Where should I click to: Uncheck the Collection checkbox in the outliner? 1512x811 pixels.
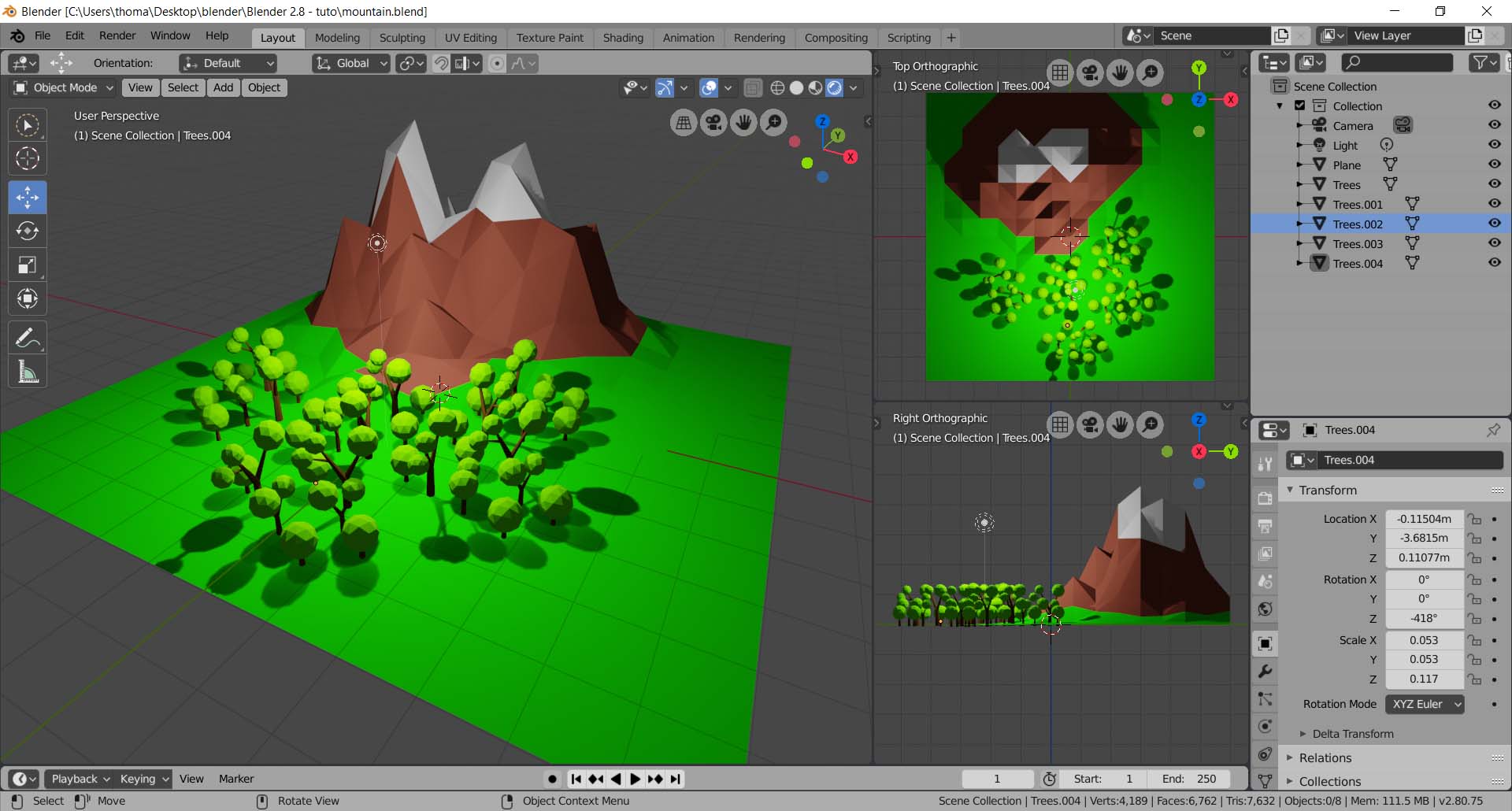tap(1300, 106)
